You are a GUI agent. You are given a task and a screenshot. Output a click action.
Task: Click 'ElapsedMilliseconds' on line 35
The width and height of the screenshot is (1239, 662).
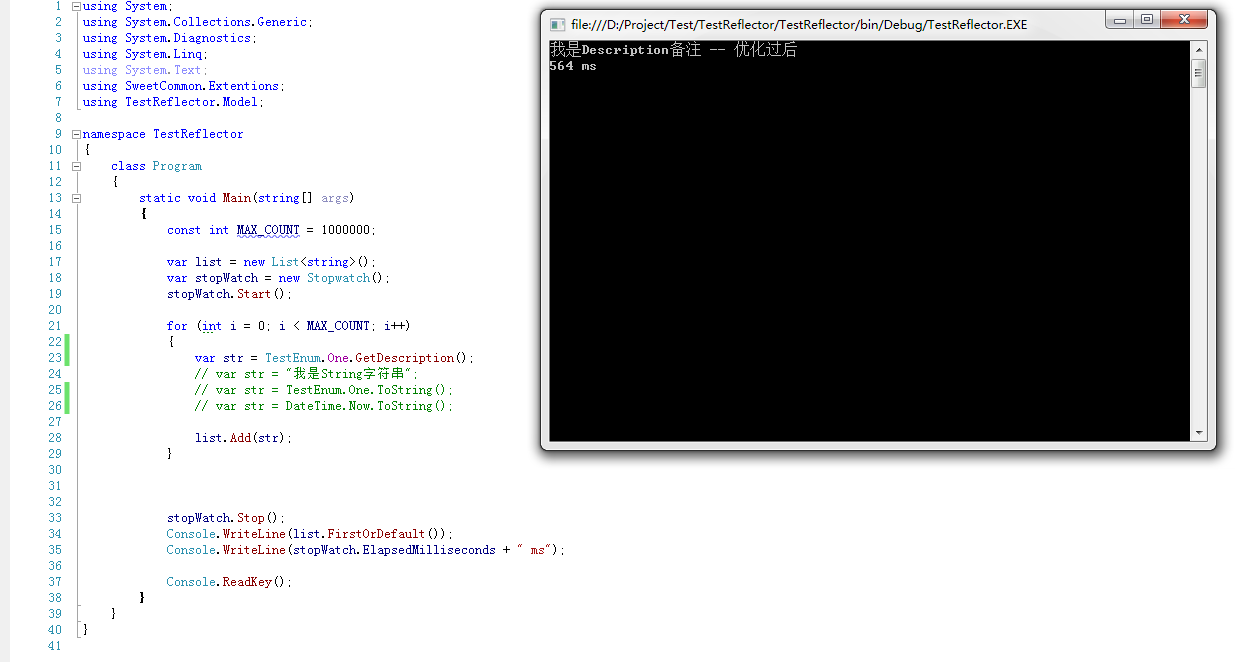(429, 550)
